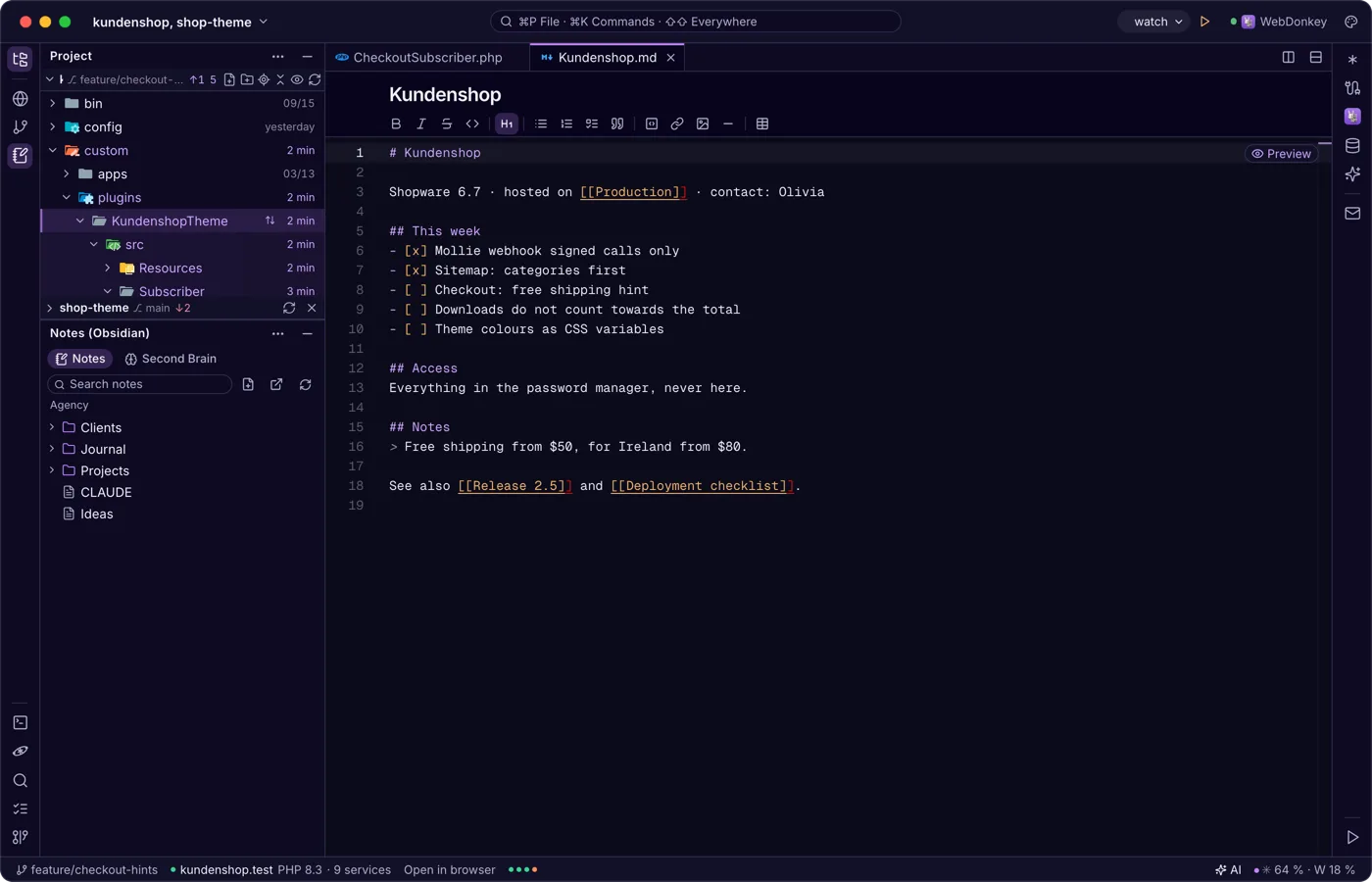
Task: Insert a blockquote
Action: (x=617, y=123)
